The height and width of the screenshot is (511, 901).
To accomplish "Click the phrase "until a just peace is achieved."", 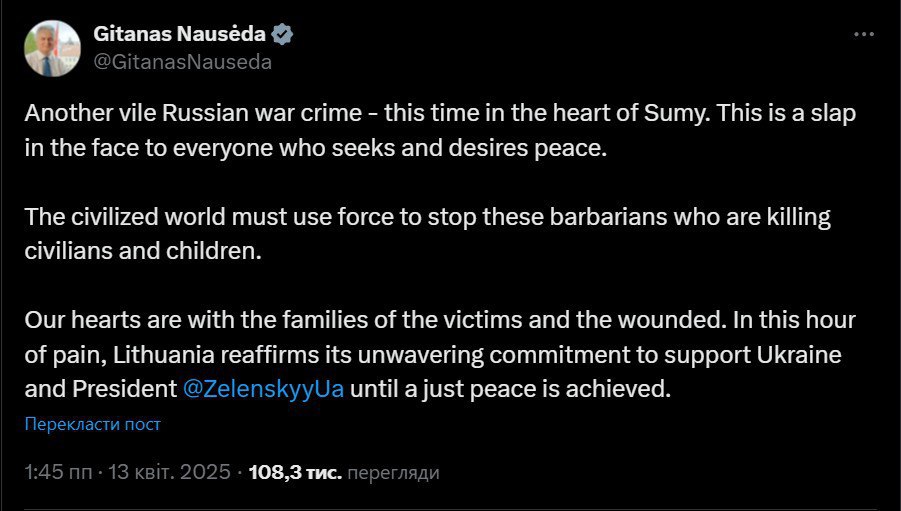I will [510, 389].
